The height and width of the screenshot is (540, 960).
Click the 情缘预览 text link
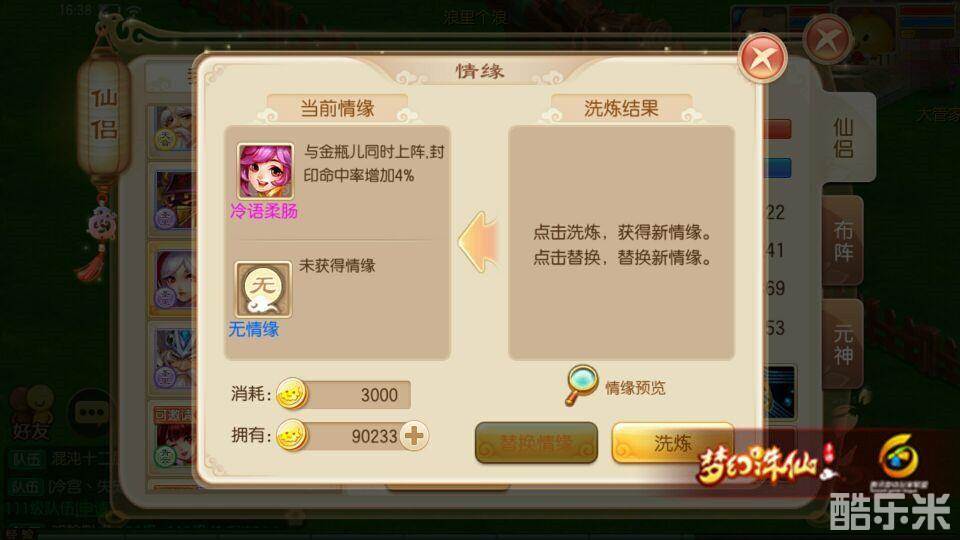[x=635, y=388]
